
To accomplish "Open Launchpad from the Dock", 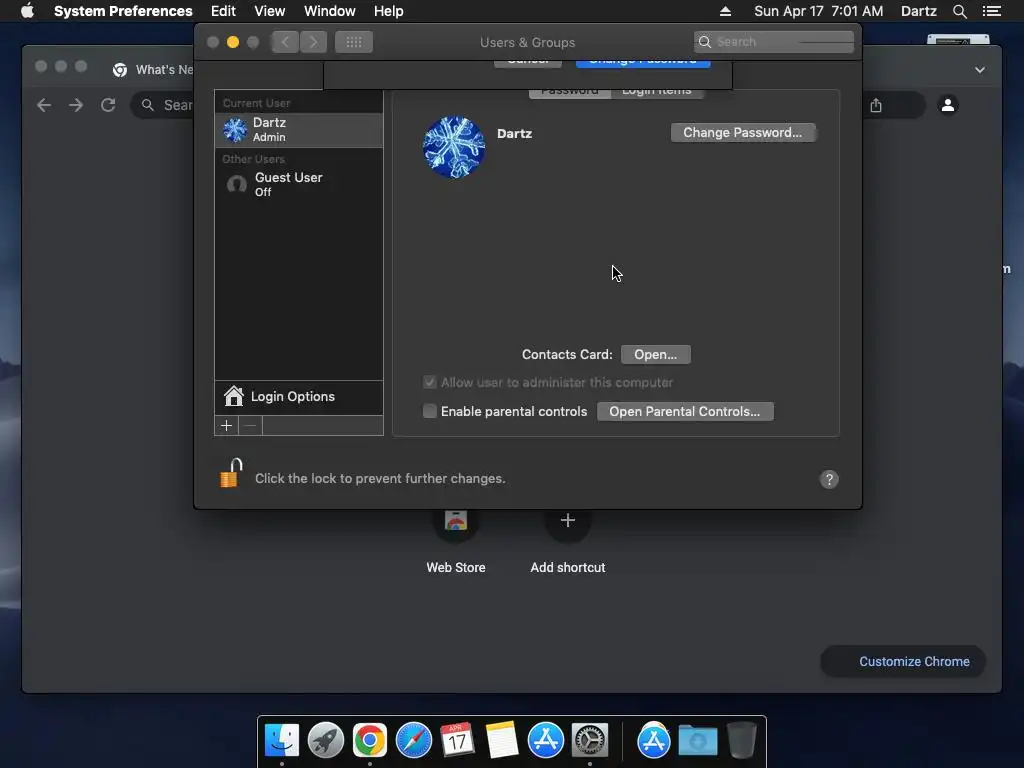I will [x=326, y=741].
